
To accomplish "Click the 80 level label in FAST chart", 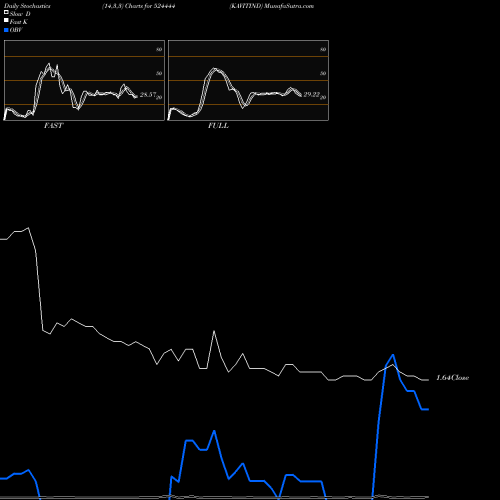I will (159, 49).
